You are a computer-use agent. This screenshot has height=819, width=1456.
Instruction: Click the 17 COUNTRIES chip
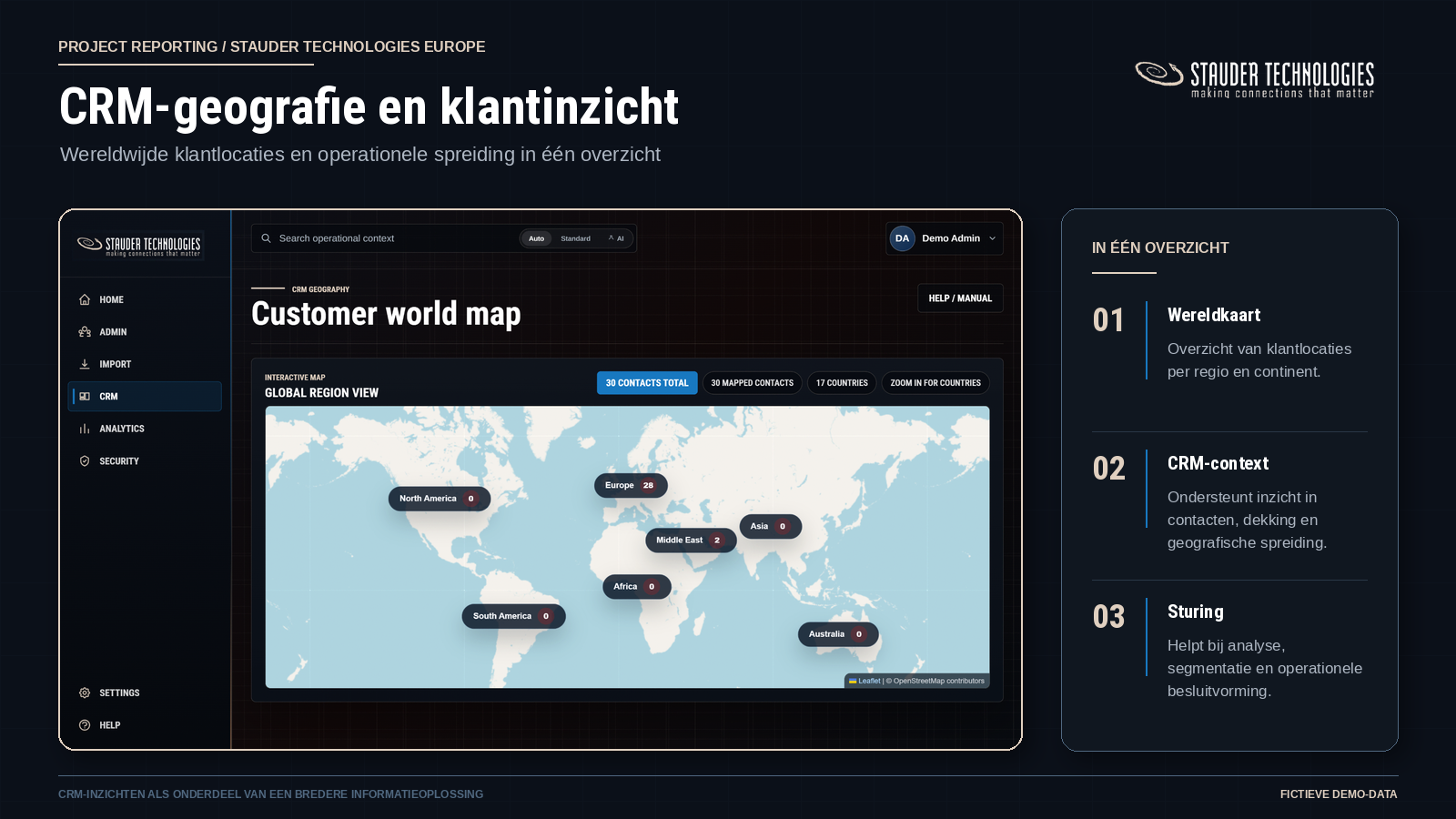[842, 383]
